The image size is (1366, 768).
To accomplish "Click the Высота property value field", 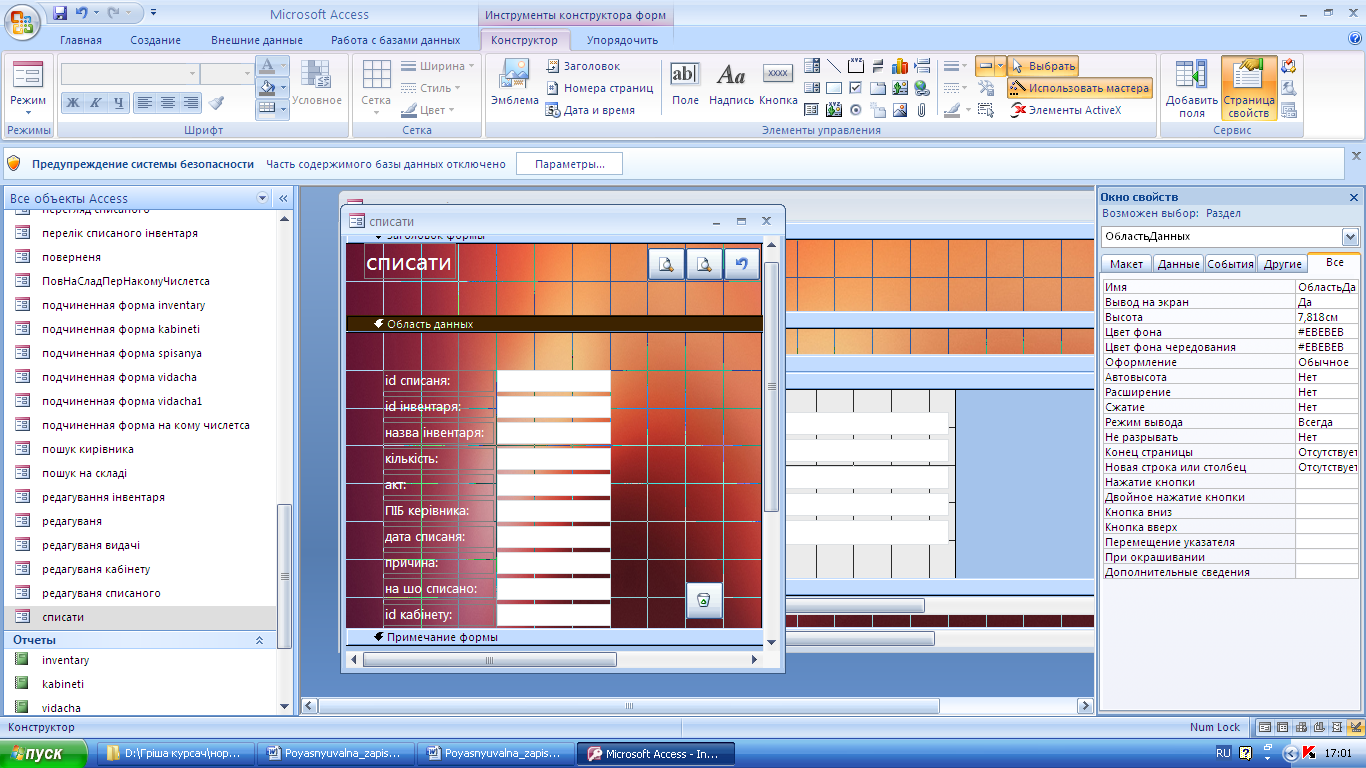I will [x=1328, y=317].
